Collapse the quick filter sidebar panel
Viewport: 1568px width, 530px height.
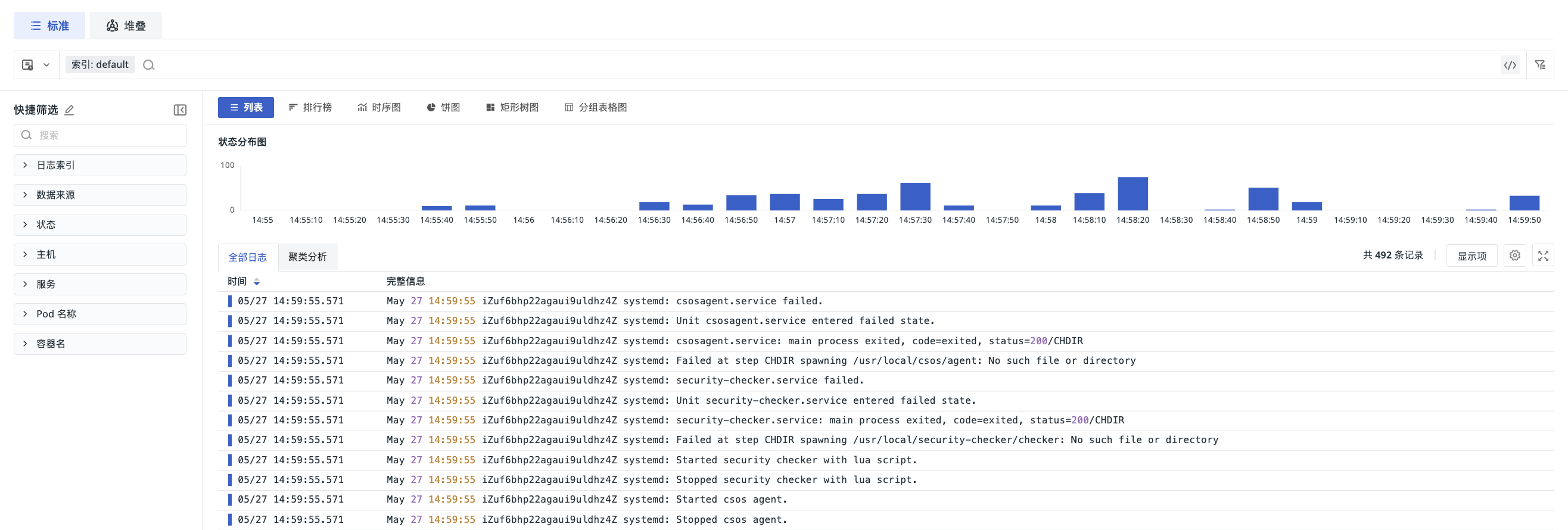pyautogui.click(x=179, y=110)
